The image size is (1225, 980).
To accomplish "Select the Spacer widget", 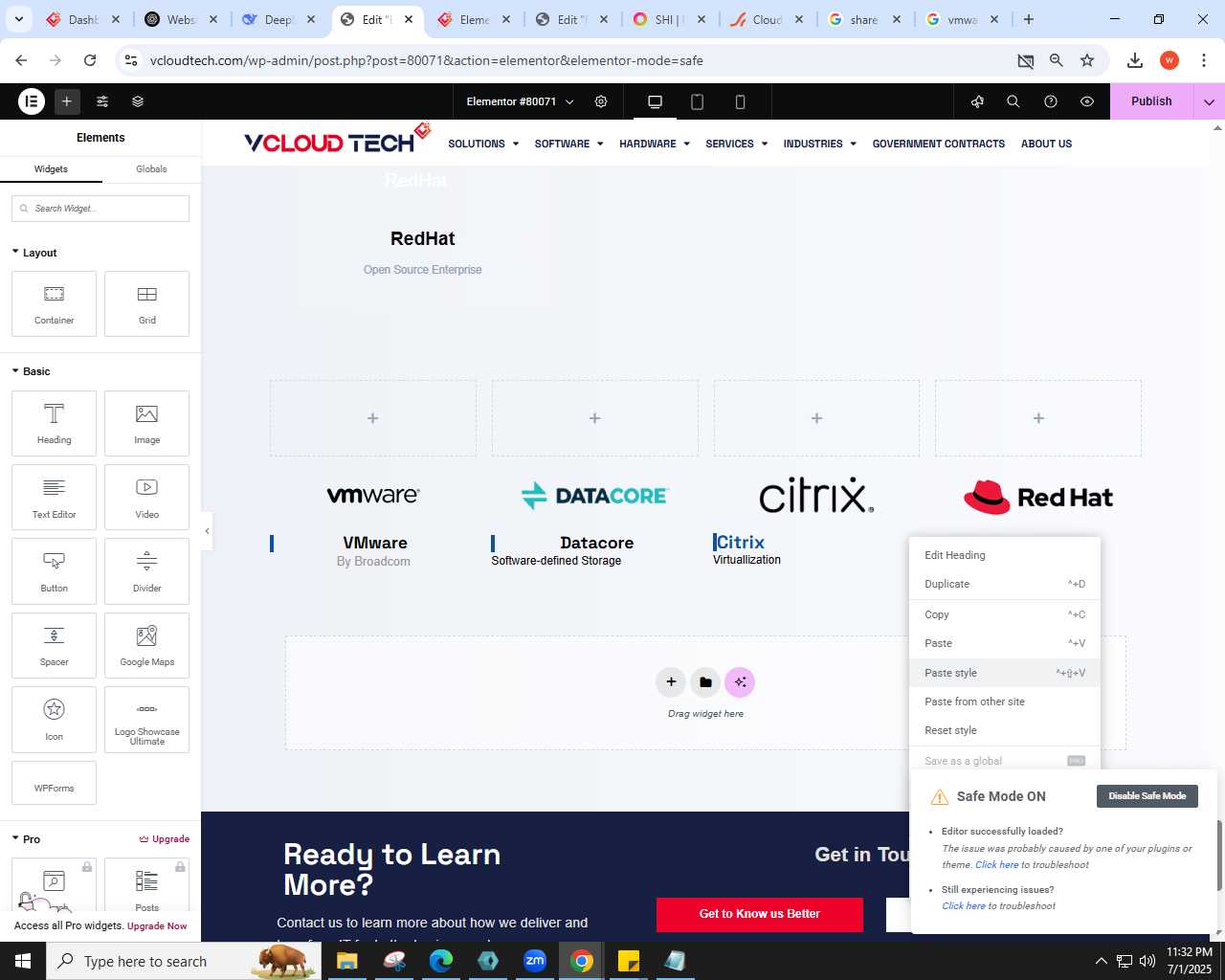I will pos(55,645).
